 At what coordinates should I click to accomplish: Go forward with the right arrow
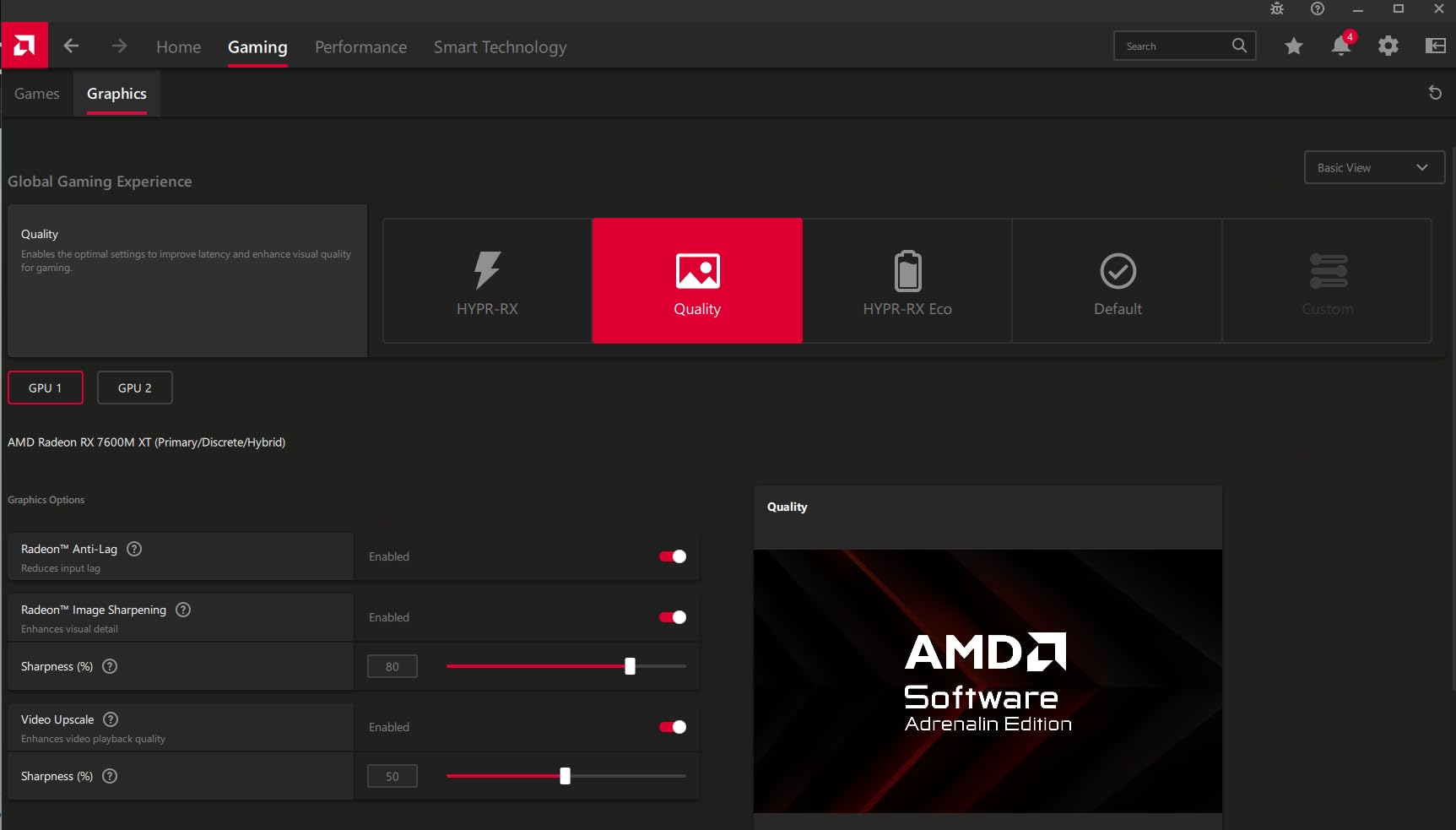119,46
